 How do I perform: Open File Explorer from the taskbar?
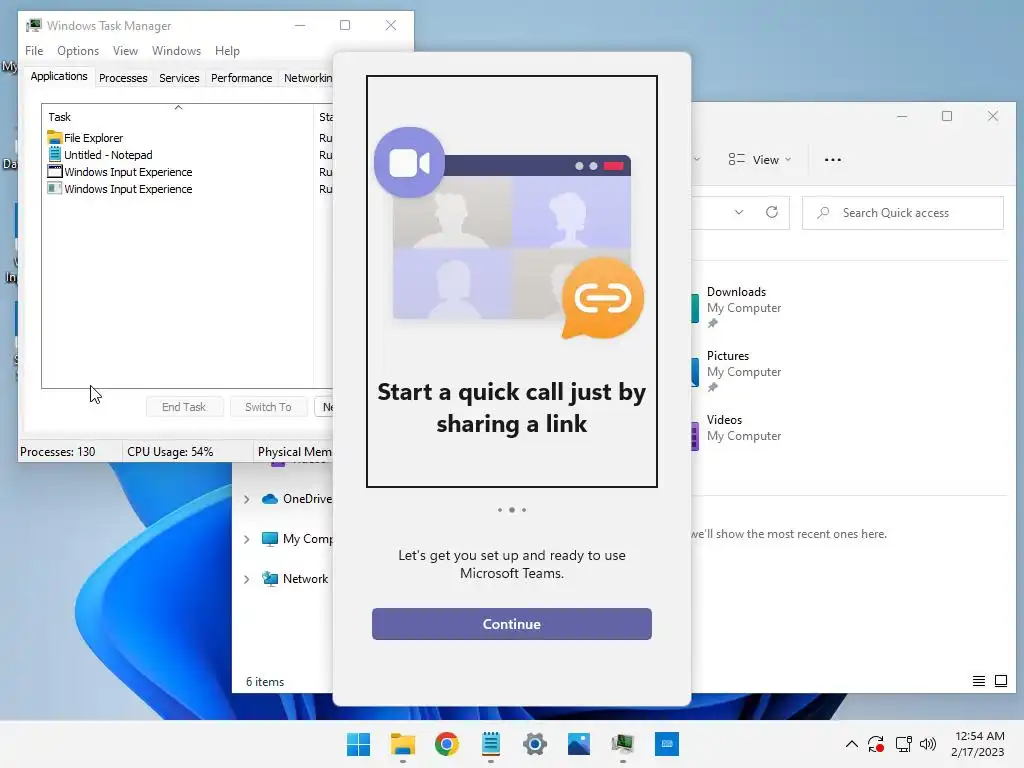[x=403, y=744]
